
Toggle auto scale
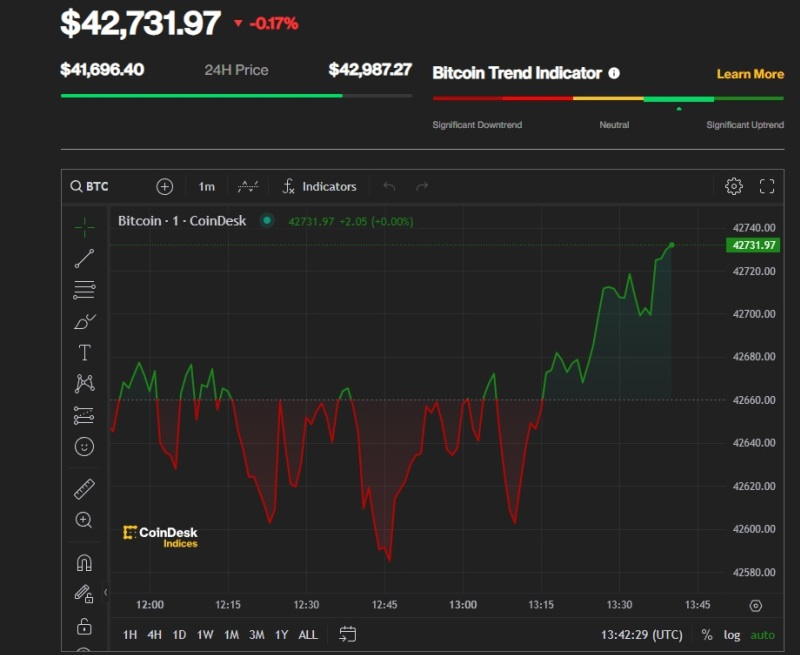pyautogui.click(x=762, y=635)
